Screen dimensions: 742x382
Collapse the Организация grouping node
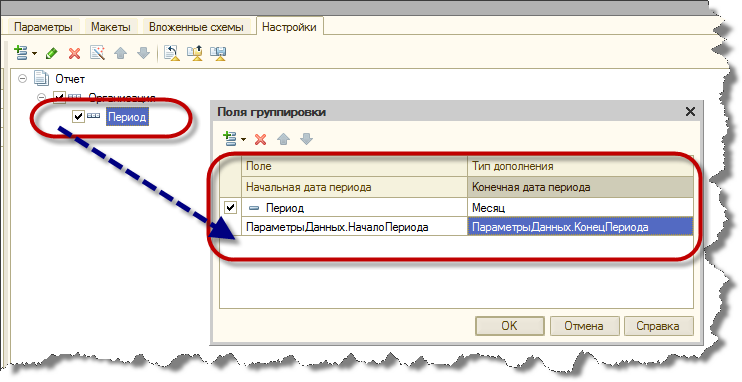coord(41,98)
